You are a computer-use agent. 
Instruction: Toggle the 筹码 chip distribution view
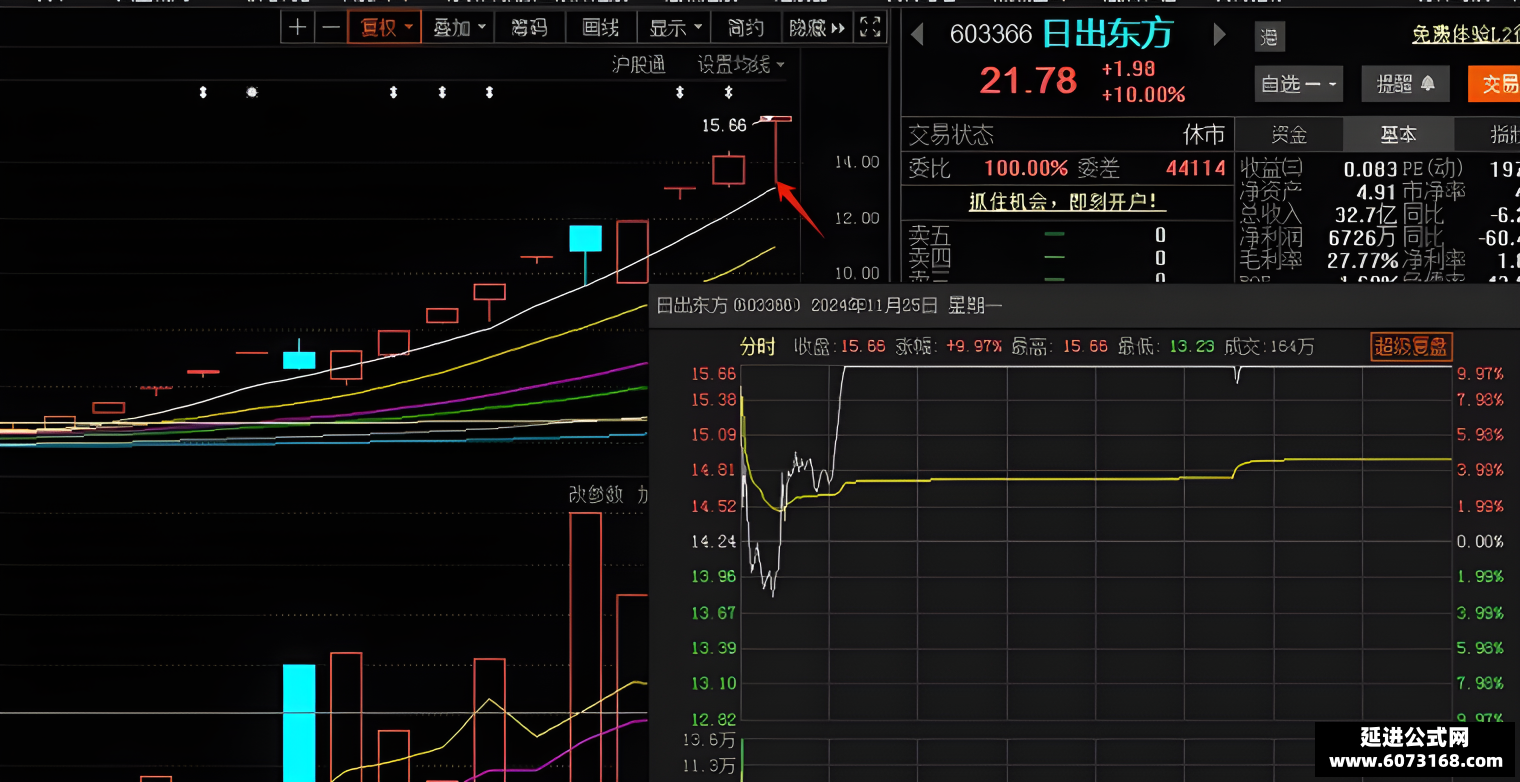tap(529, 27)
